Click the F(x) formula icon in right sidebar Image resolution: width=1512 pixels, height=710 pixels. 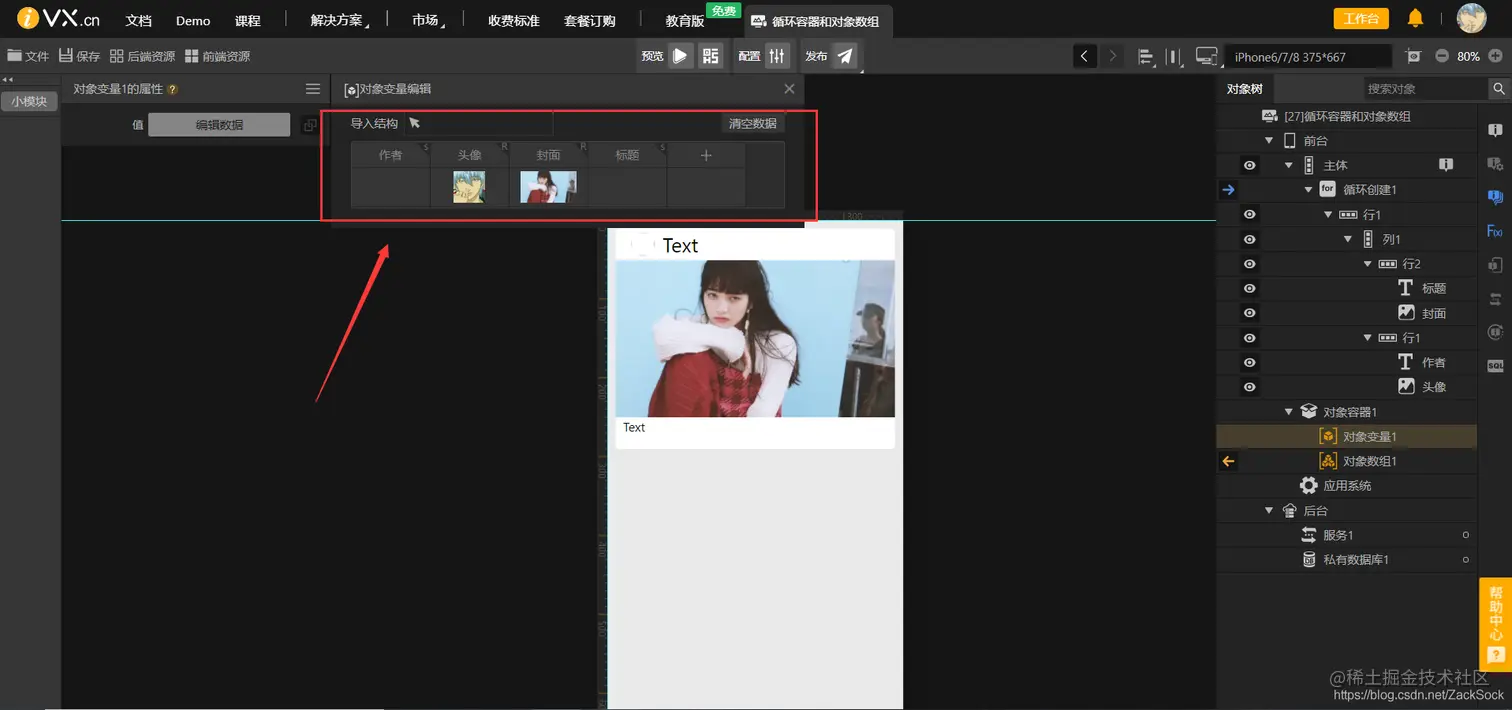pos(1496,231)
